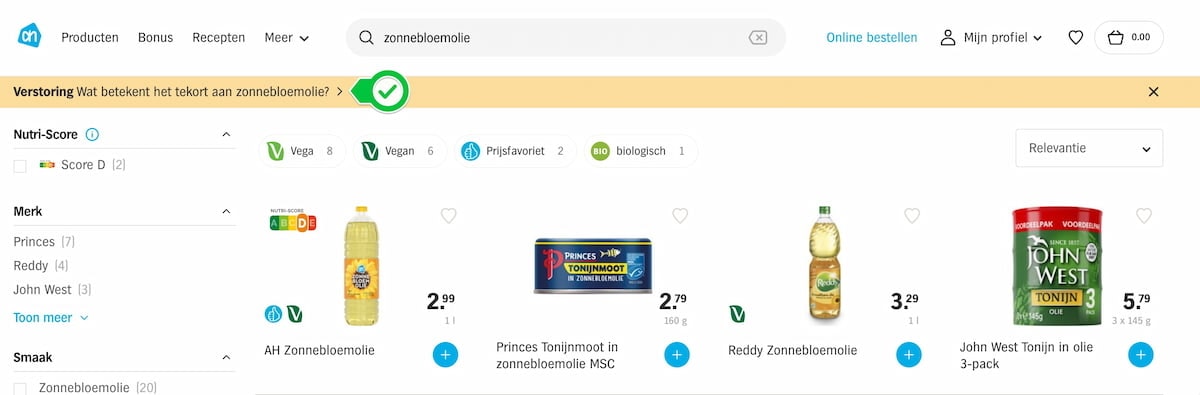Add AH Zonnebloemolie to basket
The width and height of the screenshot is (1200, 395).
pos(446,354)
